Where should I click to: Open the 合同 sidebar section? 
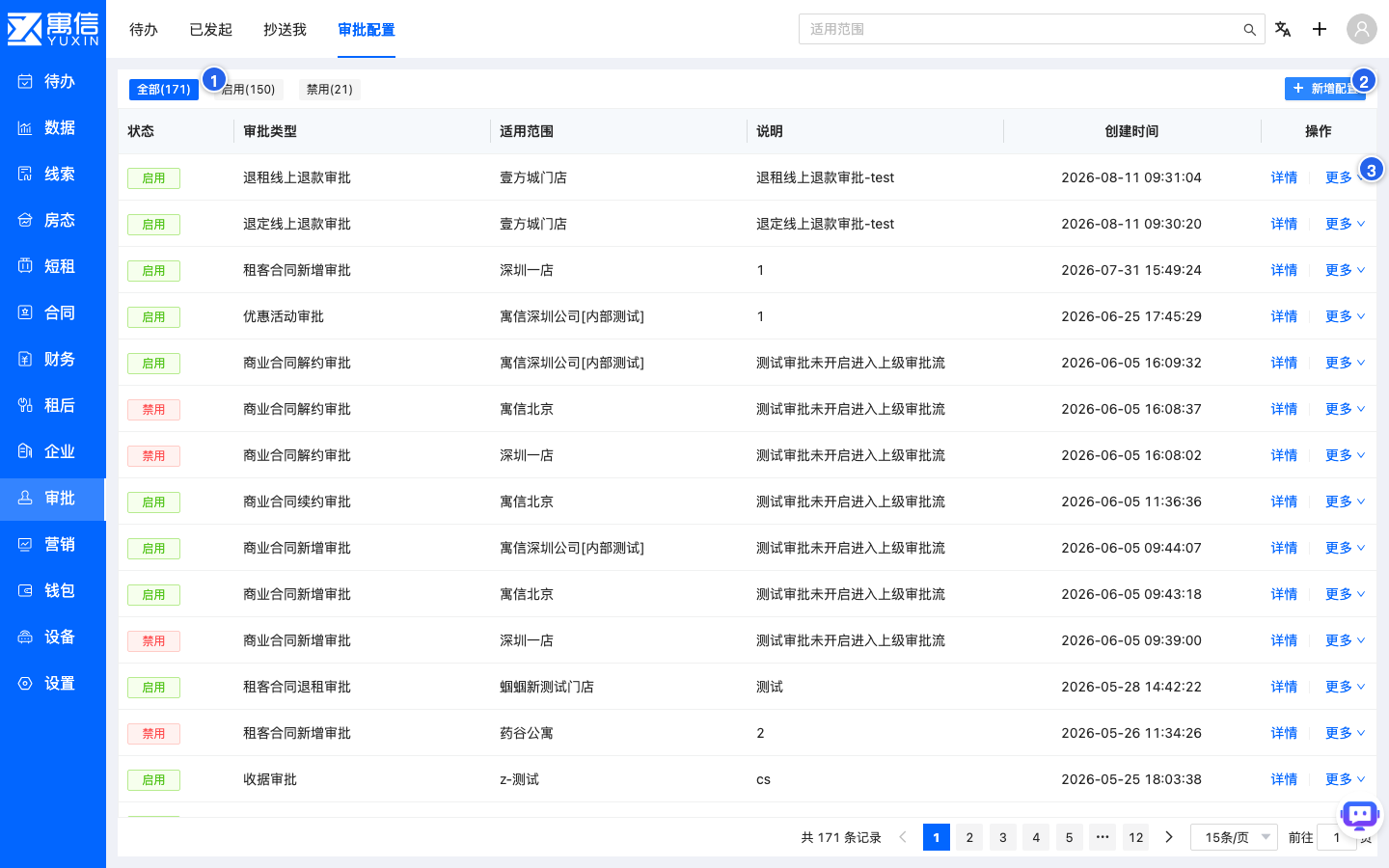tap(53, 313)
